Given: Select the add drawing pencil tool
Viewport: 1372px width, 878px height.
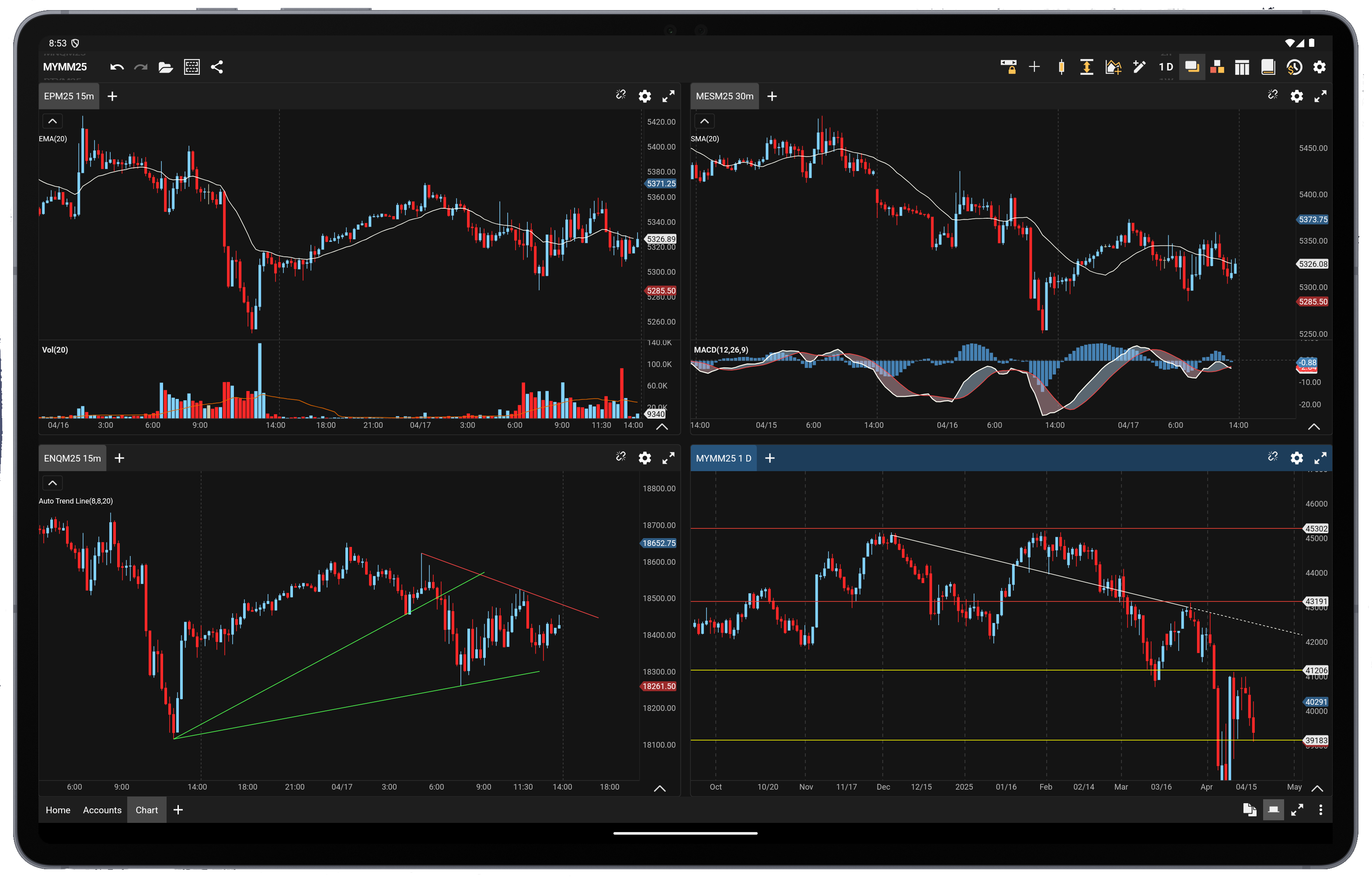Looking at the screenshot, I should pos(1139,67).
